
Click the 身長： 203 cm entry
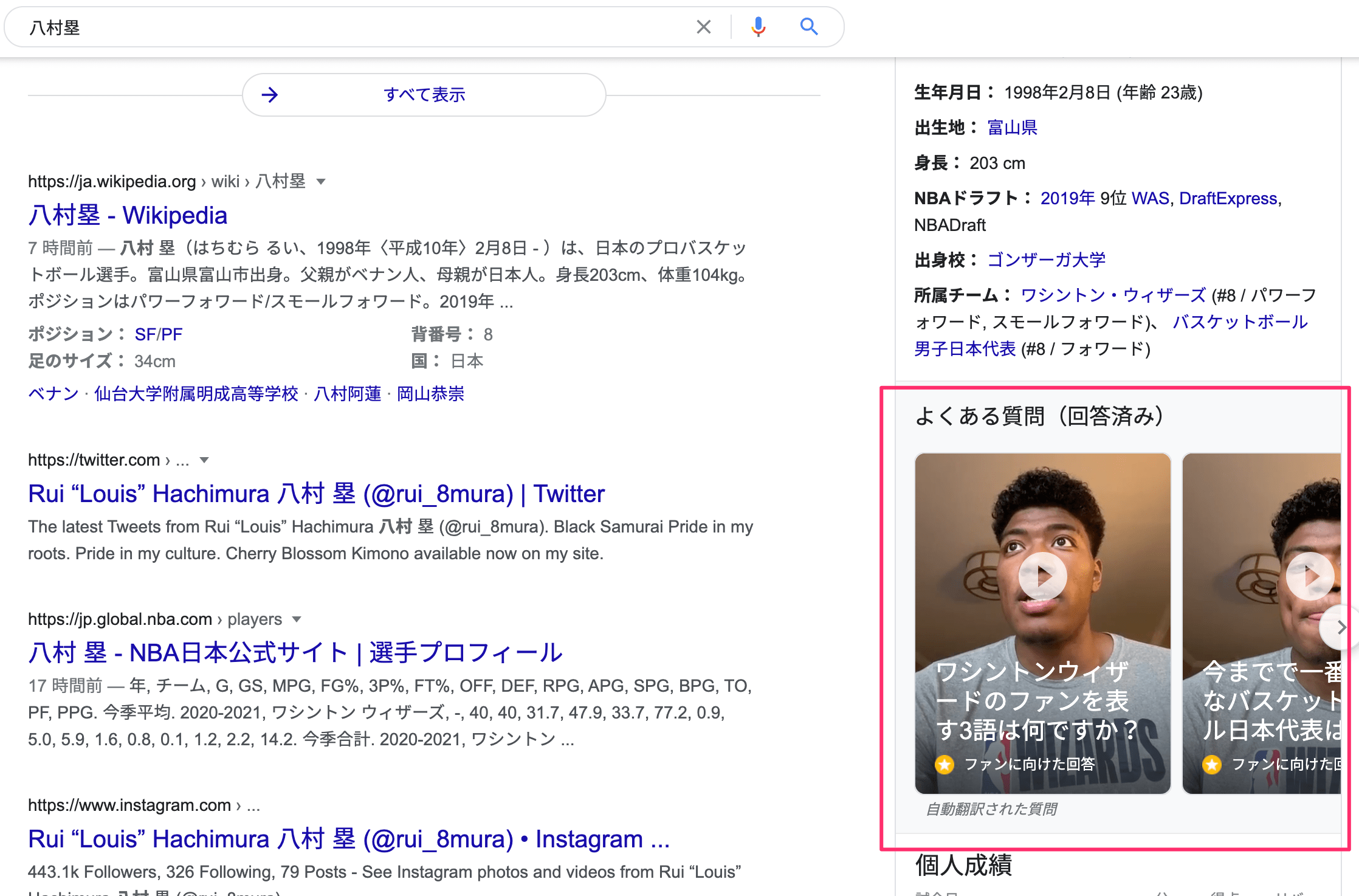(x=970, y=163)
